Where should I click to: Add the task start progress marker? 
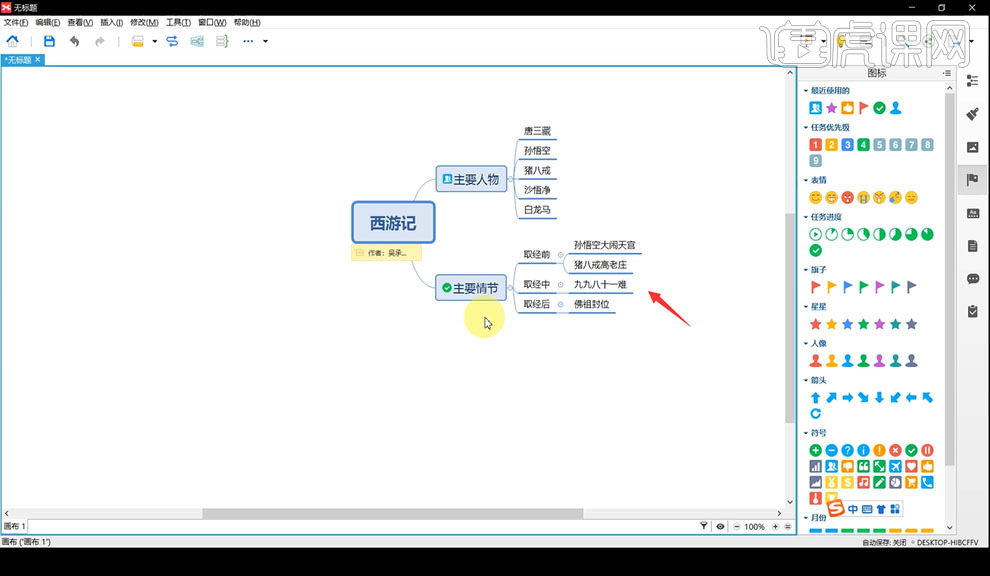[x=816, y=234]
